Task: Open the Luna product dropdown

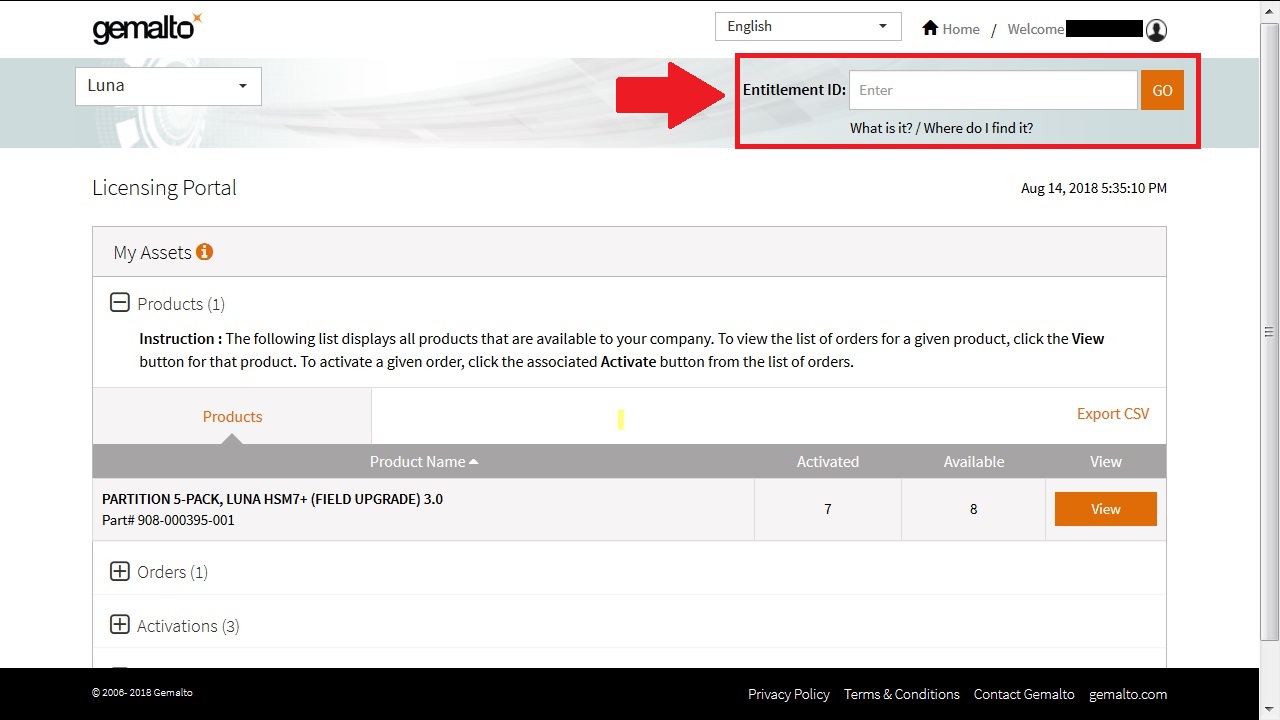Action: [x=168, y=86]
